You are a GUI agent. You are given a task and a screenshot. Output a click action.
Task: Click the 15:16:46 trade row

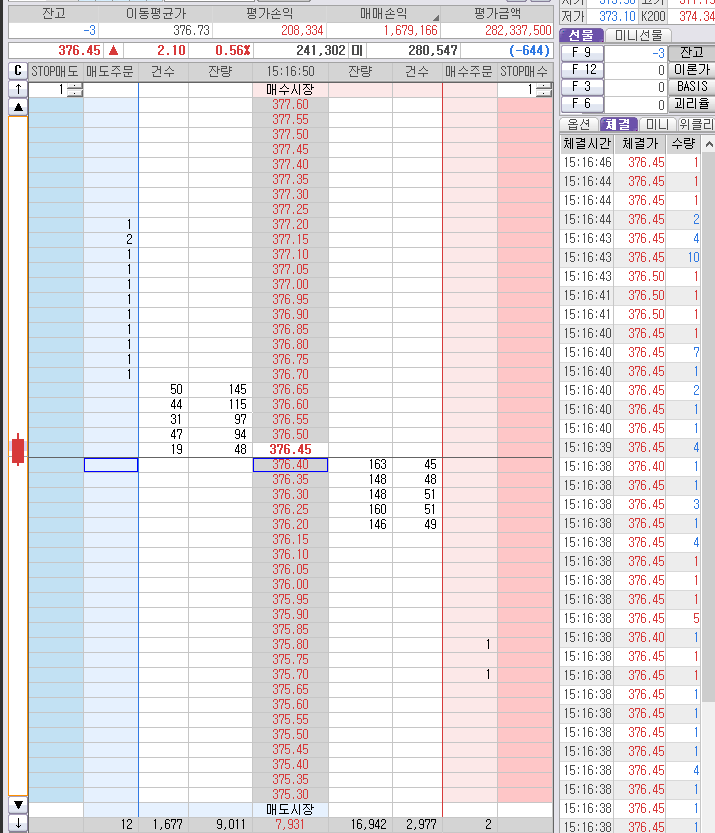click(x=630, y=163)
